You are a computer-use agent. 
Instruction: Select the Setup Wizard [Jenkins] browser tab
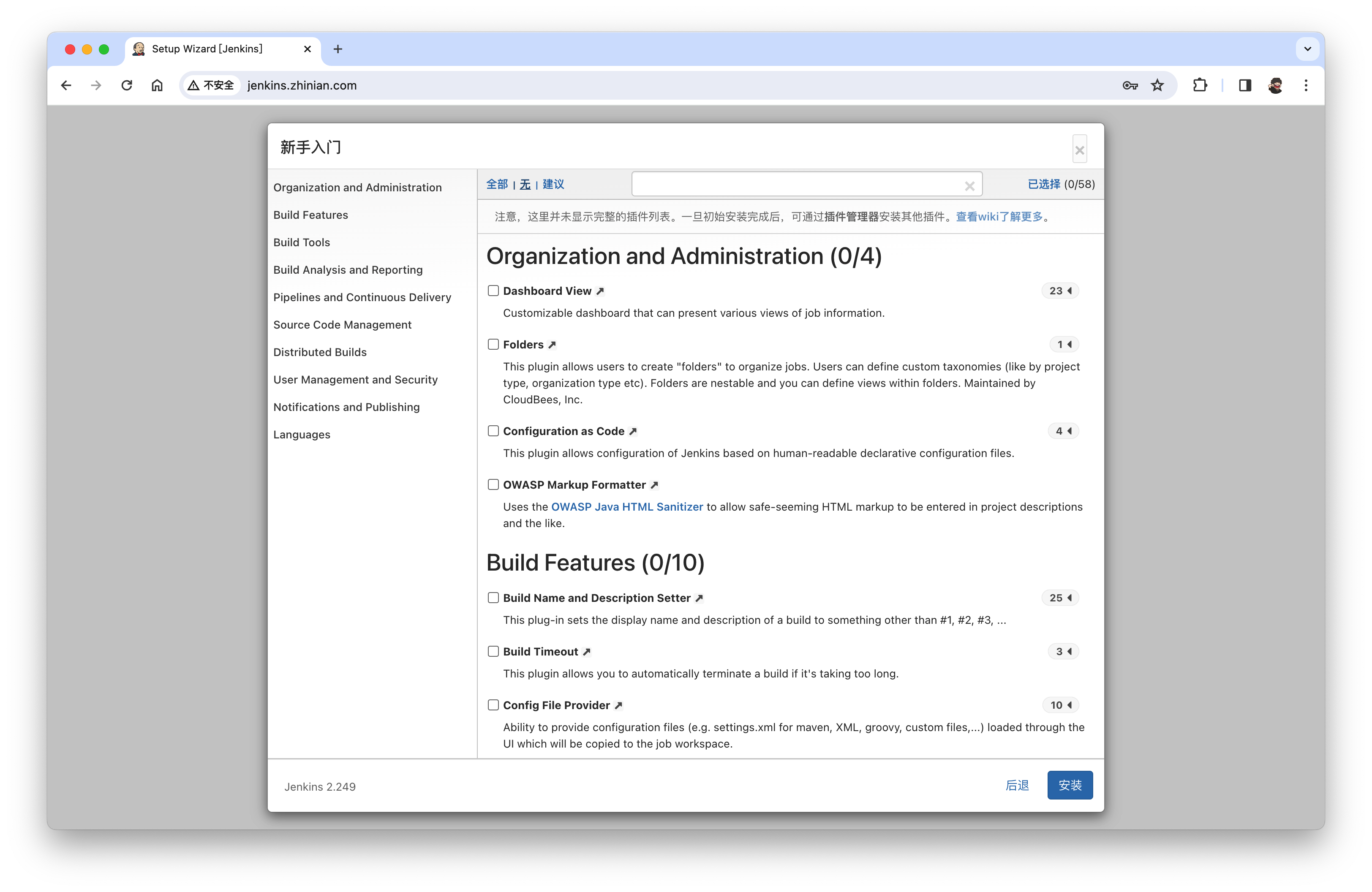223,49
